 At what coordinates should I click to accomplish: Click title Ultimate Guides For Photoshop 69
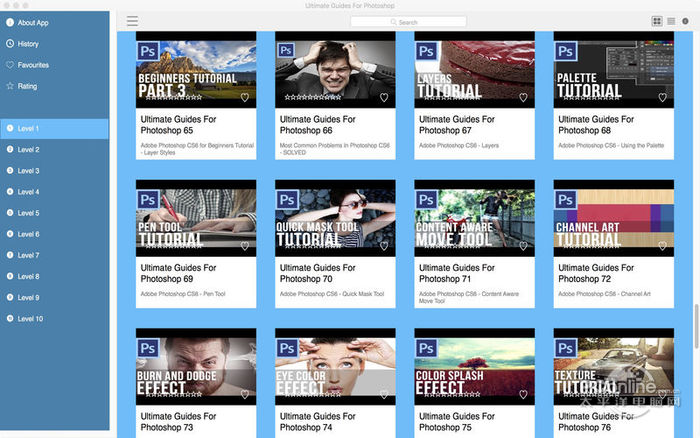click(x=178, y=273)
